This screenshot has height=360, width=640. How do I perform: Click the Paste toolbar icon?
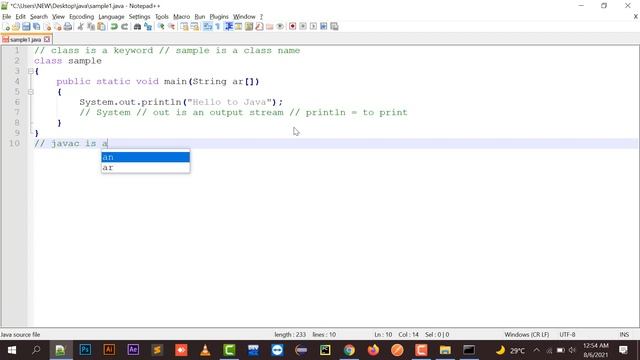coord(101,27)
